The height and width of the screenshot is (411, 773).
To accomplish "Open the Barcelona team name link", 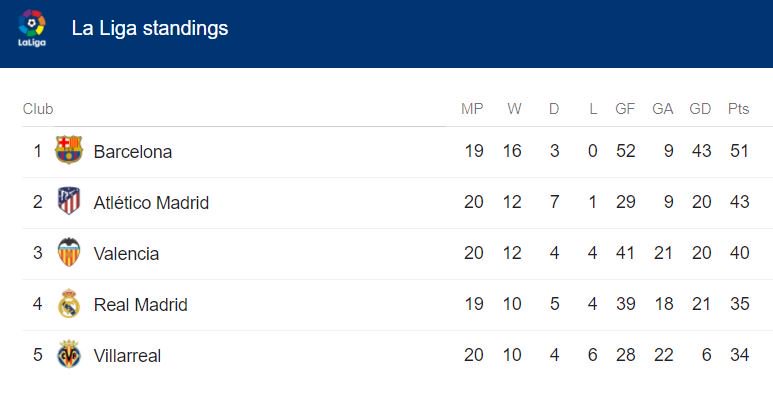I will [x=133, y=152].
